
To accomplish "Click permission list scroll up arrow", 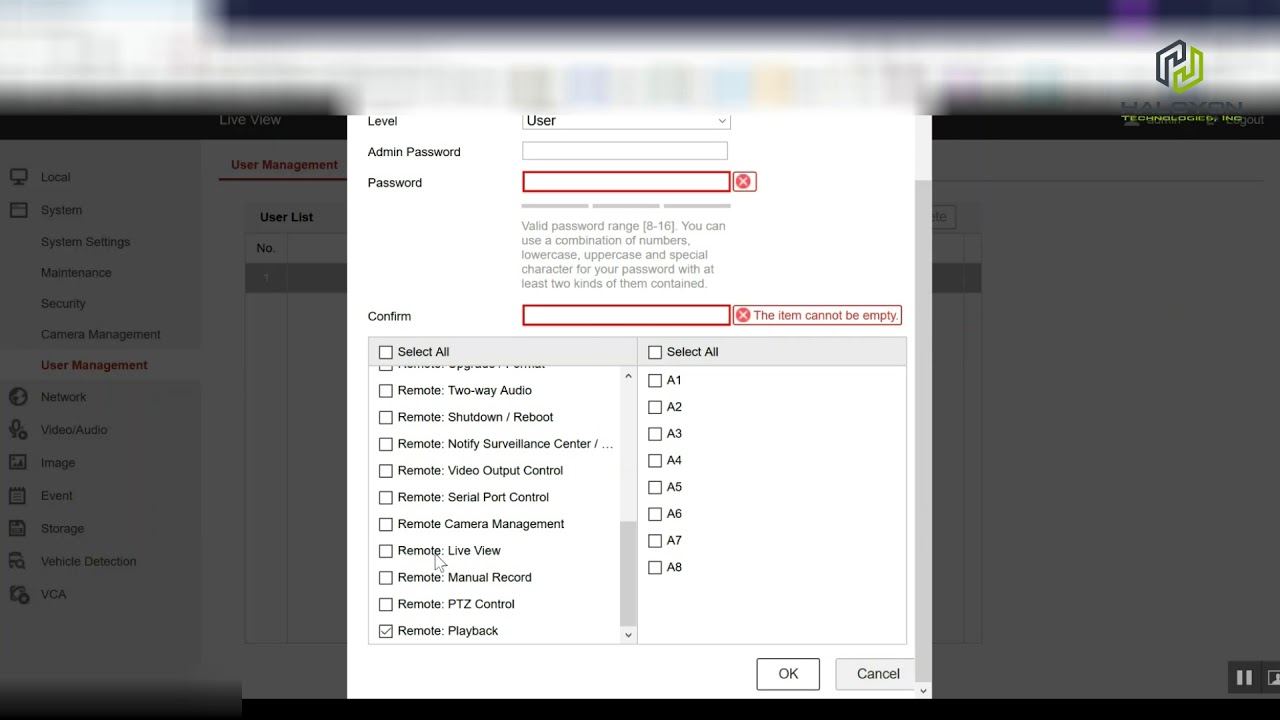I will [628, 376].
